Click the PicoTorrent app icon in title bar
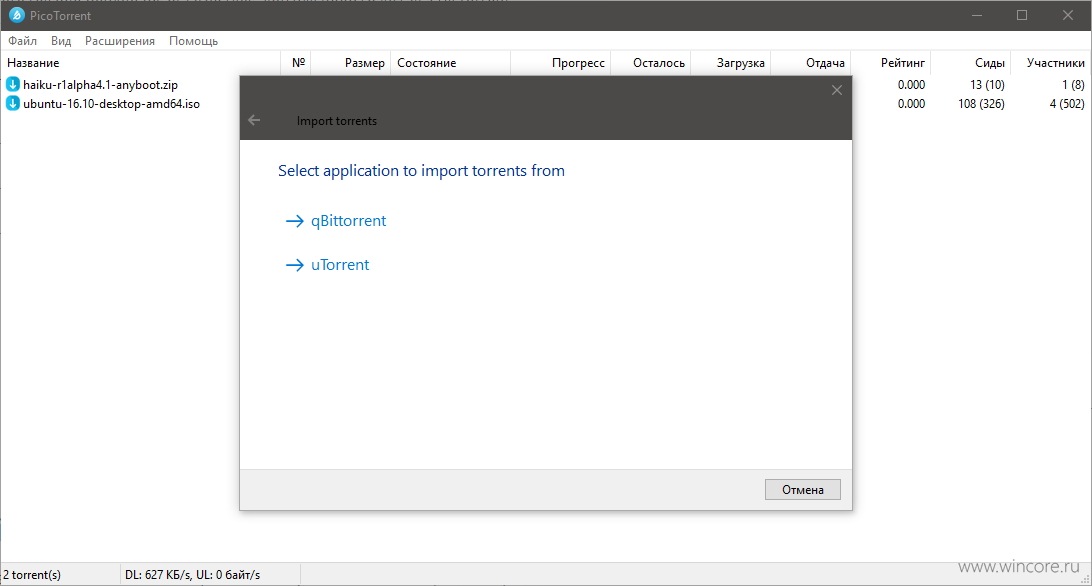This screenshot has height=586, width=1092. (x=16, y=15)
